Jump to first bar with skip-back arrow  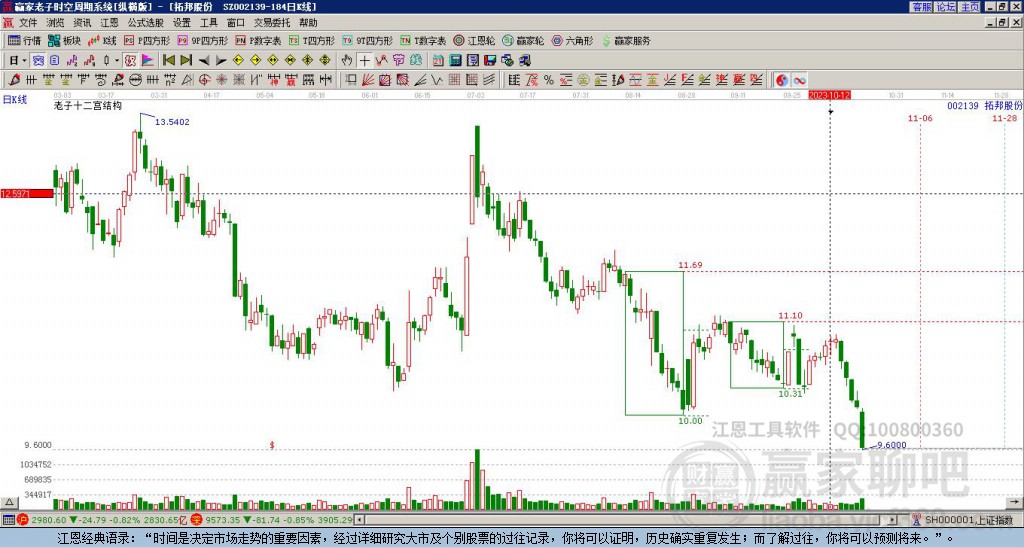(168, 60)
